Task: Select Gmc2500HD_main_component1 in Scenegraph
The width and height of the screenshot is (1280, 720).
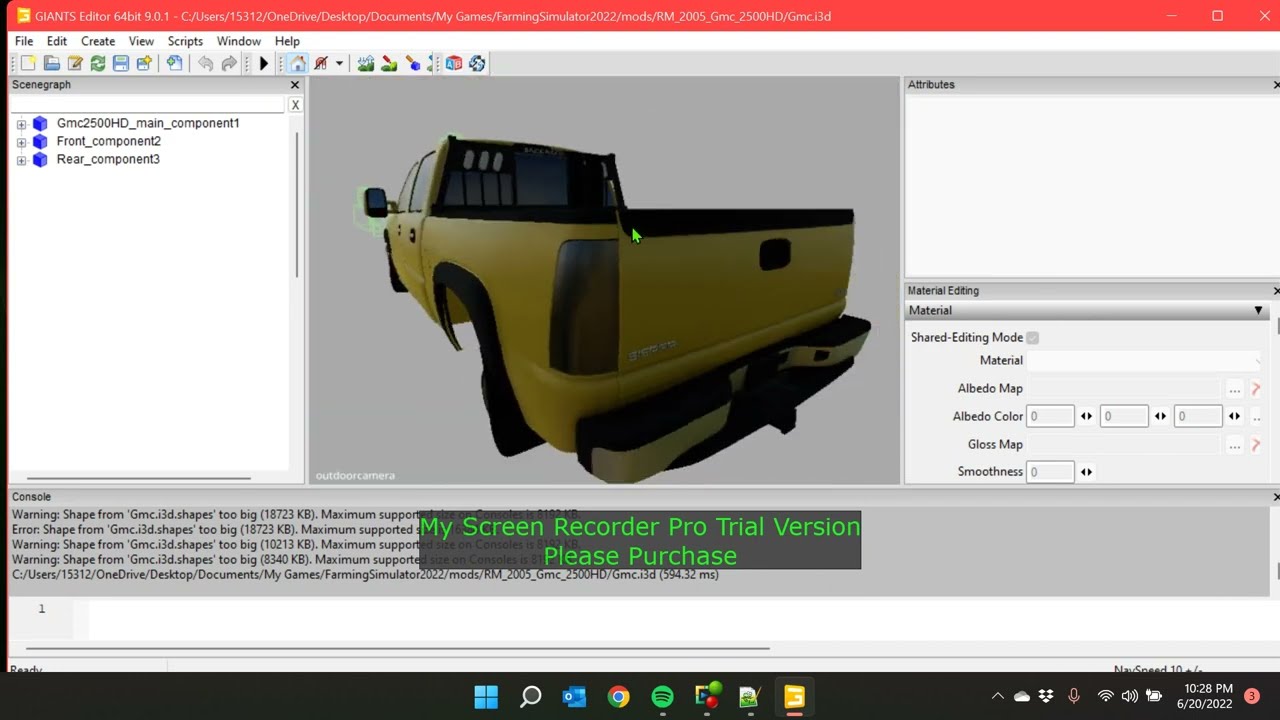Action: click(x=148, y=123)
